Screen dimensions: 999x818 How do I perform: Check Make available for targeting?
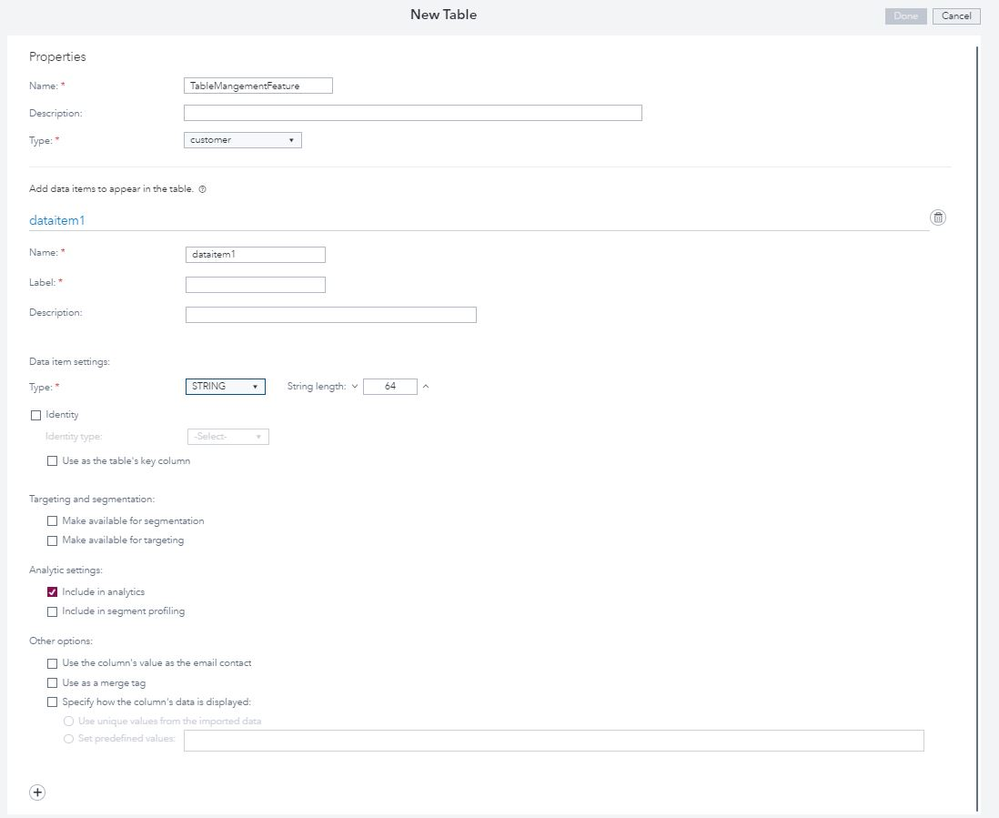52,541
